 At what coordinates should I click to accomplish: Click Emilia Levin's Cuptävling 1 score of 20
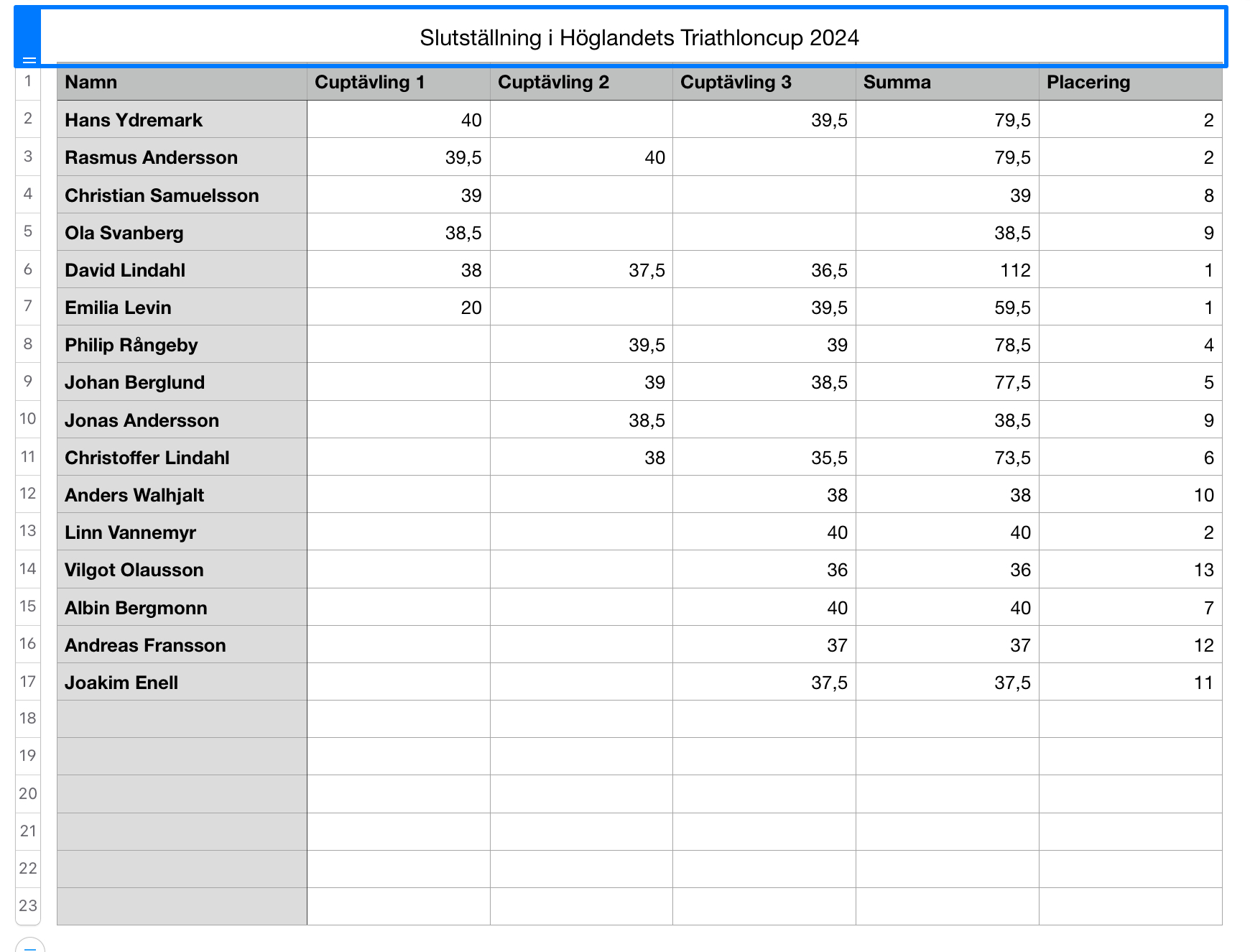pyautogui.click(x=398, y=308)
